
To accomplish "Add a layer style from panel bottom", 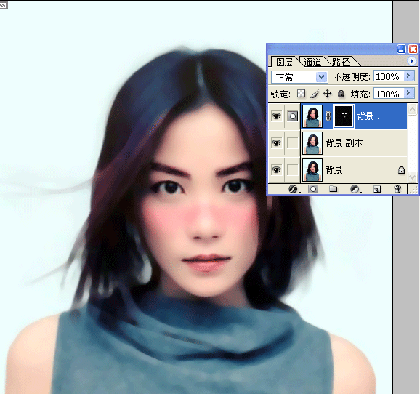I will pyautogui.click(x=293, y=189).
